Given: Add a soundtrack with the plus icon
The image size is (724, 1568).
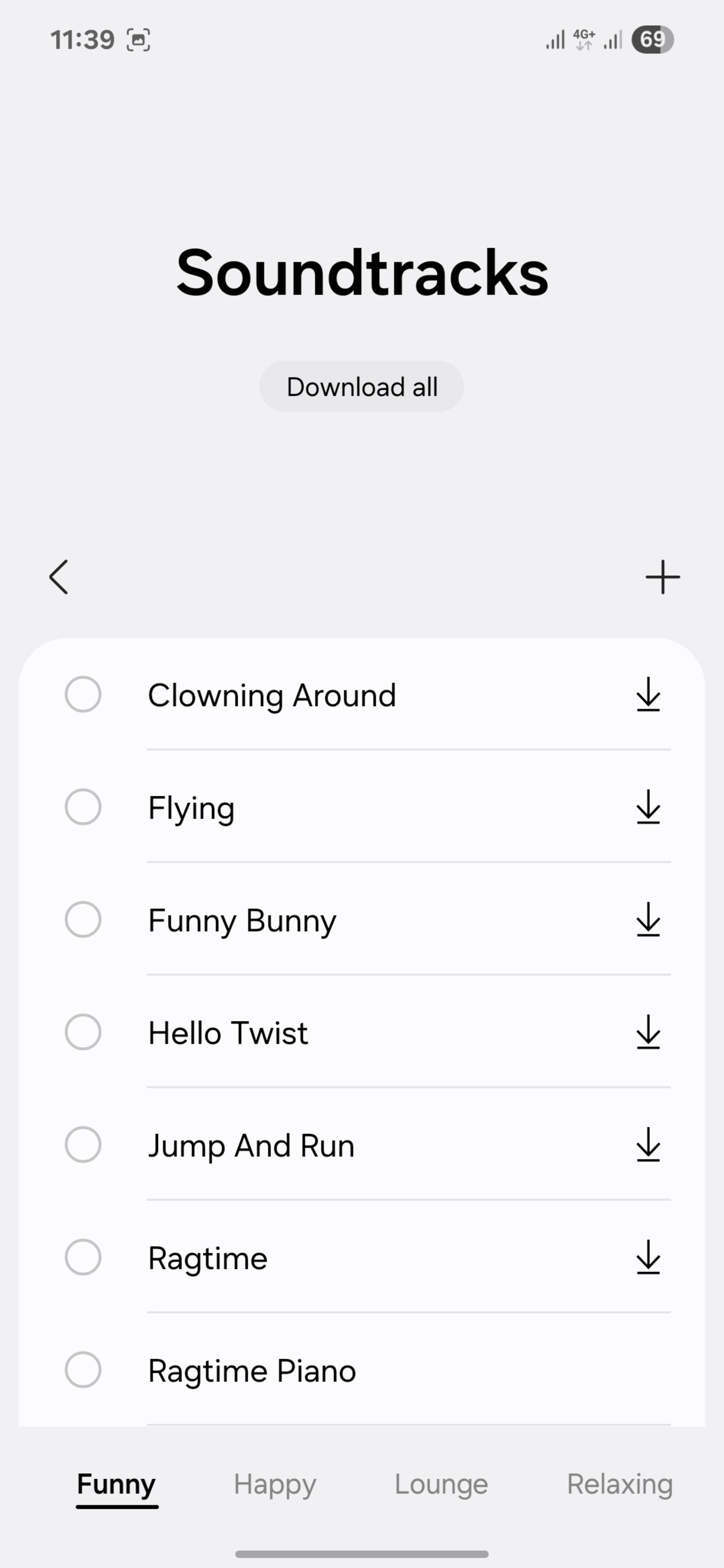Looking at the screenshot, I should (663, 577).
